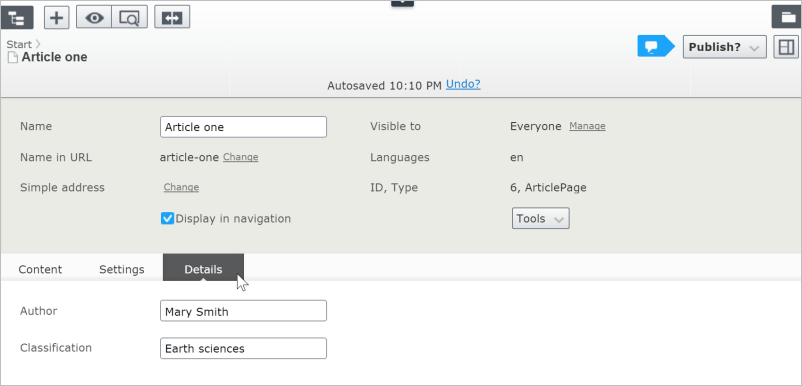Click the Undo? link
Screen dimensions: 802x386
click(x=463, y=84)
